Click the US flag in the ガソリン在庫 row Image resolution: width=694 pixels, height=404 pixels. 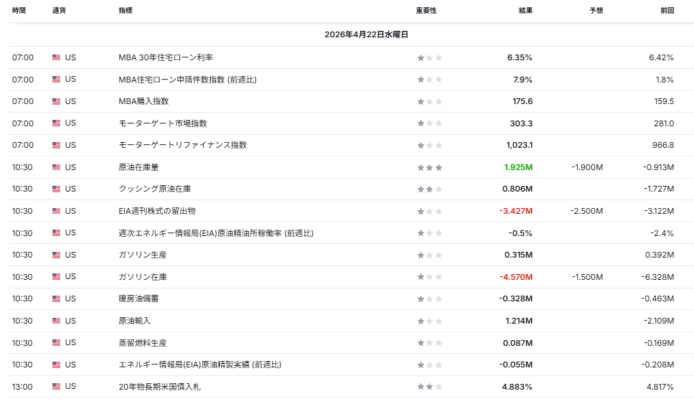(56, 277)
